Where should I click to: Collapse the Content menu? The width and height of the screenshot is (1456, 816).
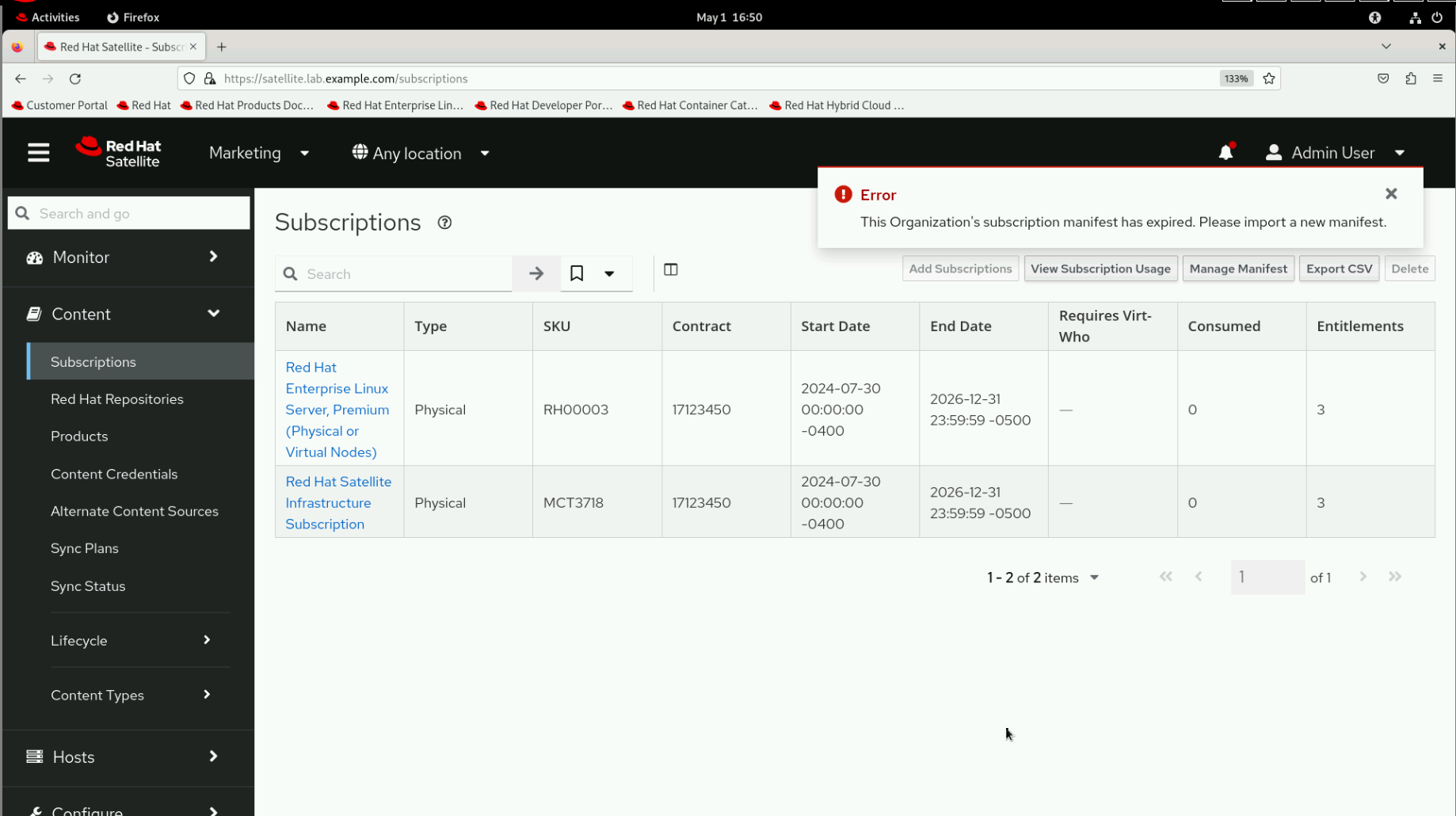[128, 314]
